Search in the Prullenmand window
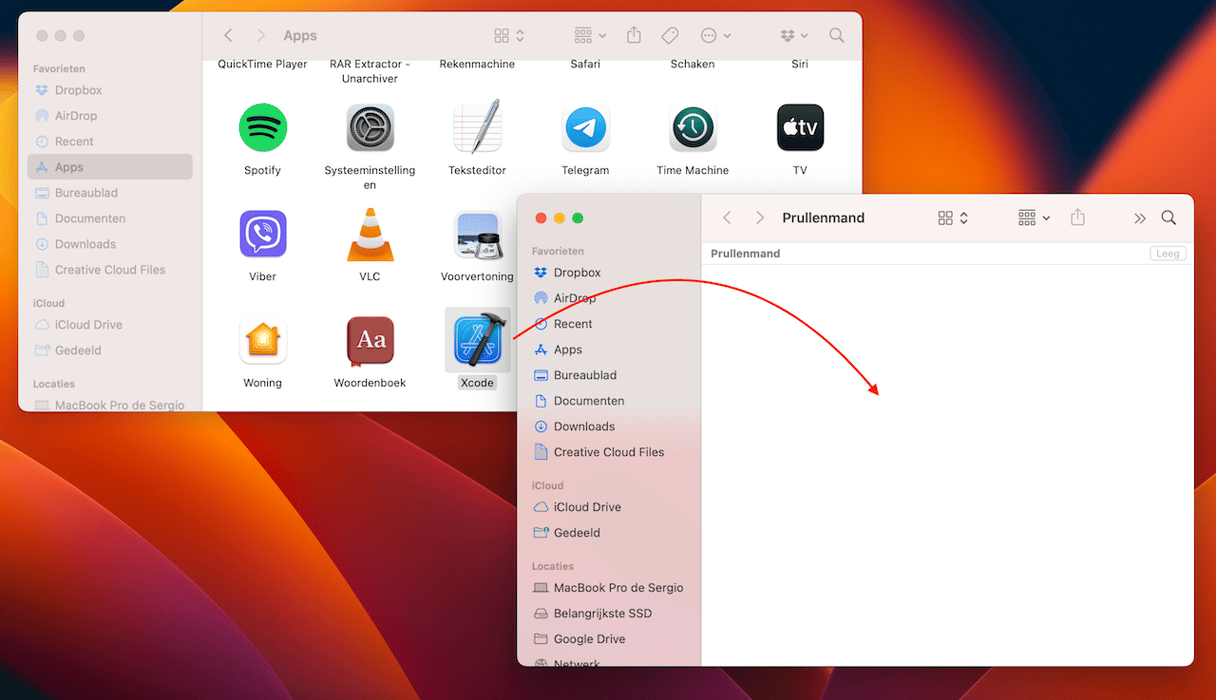The width and height of the screenshot is (1216, 700). (1169, 218)
